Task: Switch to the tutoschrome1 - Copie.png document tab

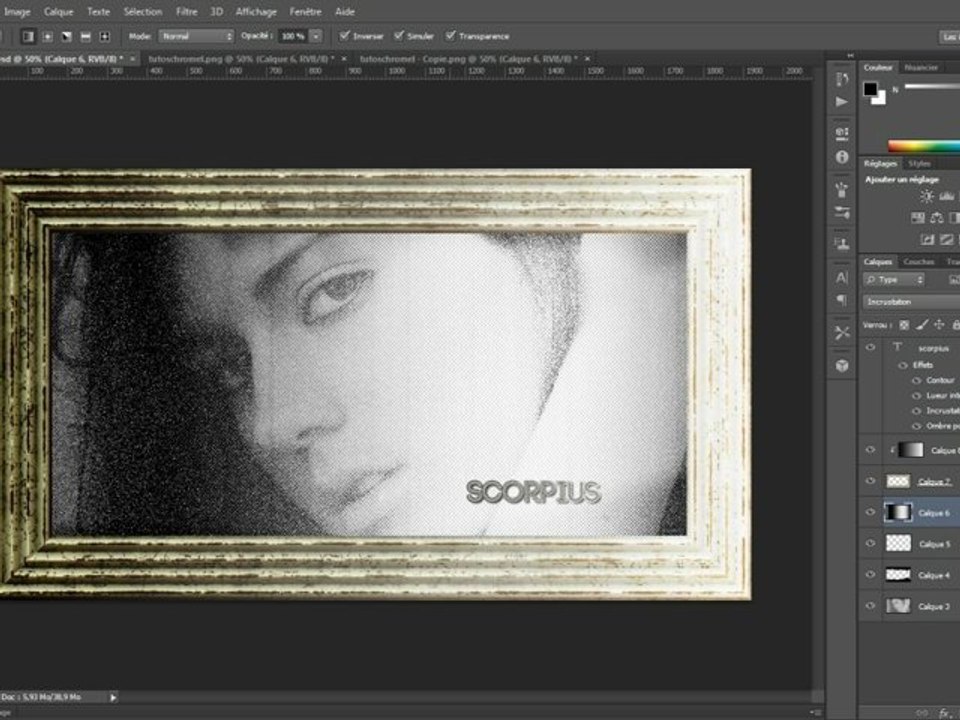Action: (x=468, y=59)
